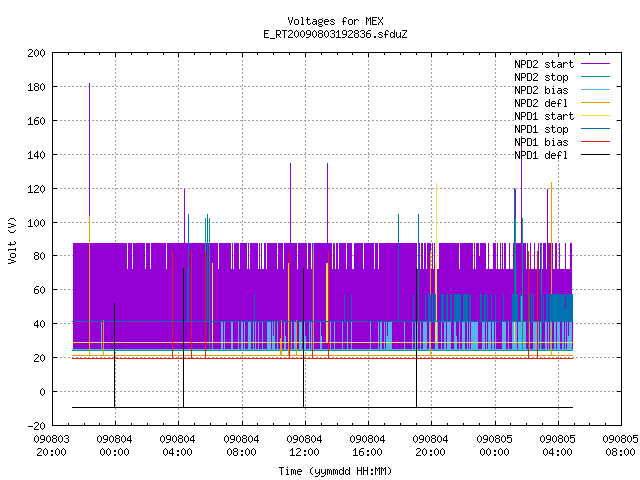Click the NPD2 stop green legend line
Screen dimensions: 640x480
coord(596,77)
